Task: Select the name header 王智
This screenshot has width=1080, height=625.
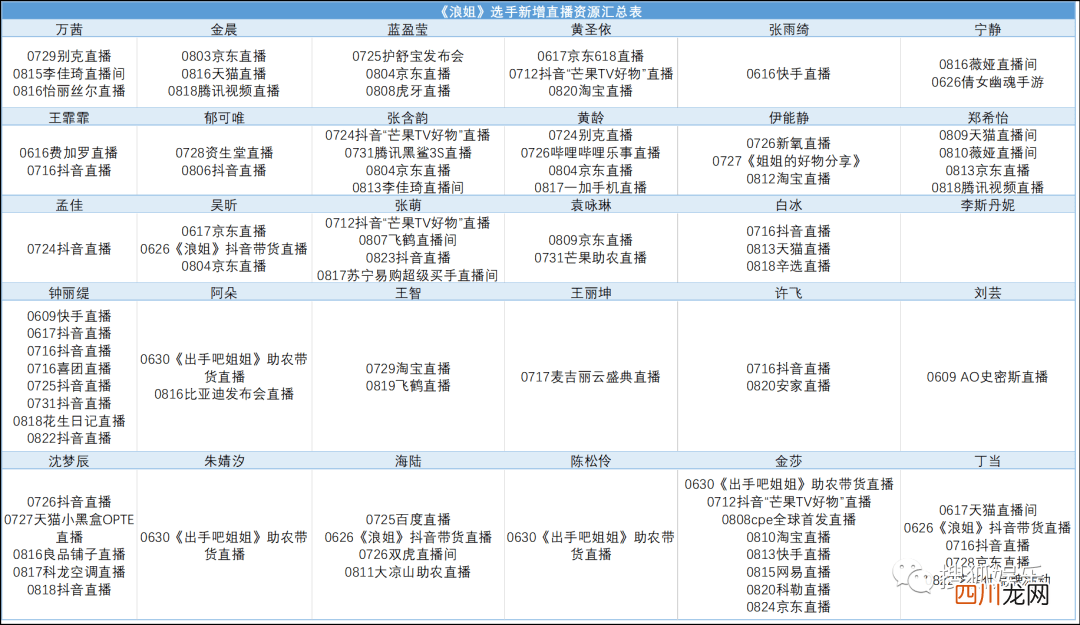Action: (x=408, y=293)
